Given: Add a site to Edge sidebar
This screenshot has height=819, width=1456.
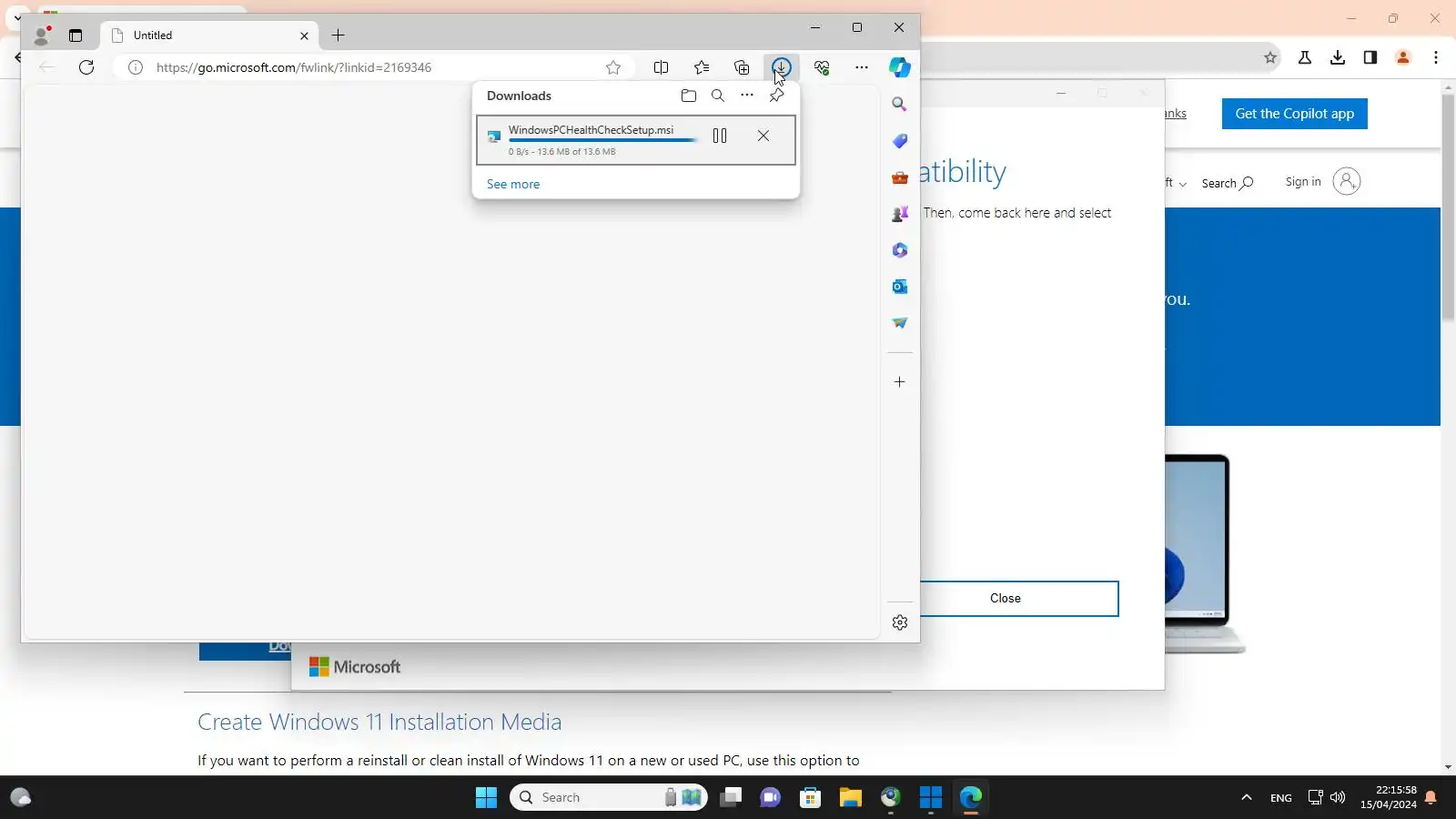Looking at the screenshot, I should tap(900, 382).
